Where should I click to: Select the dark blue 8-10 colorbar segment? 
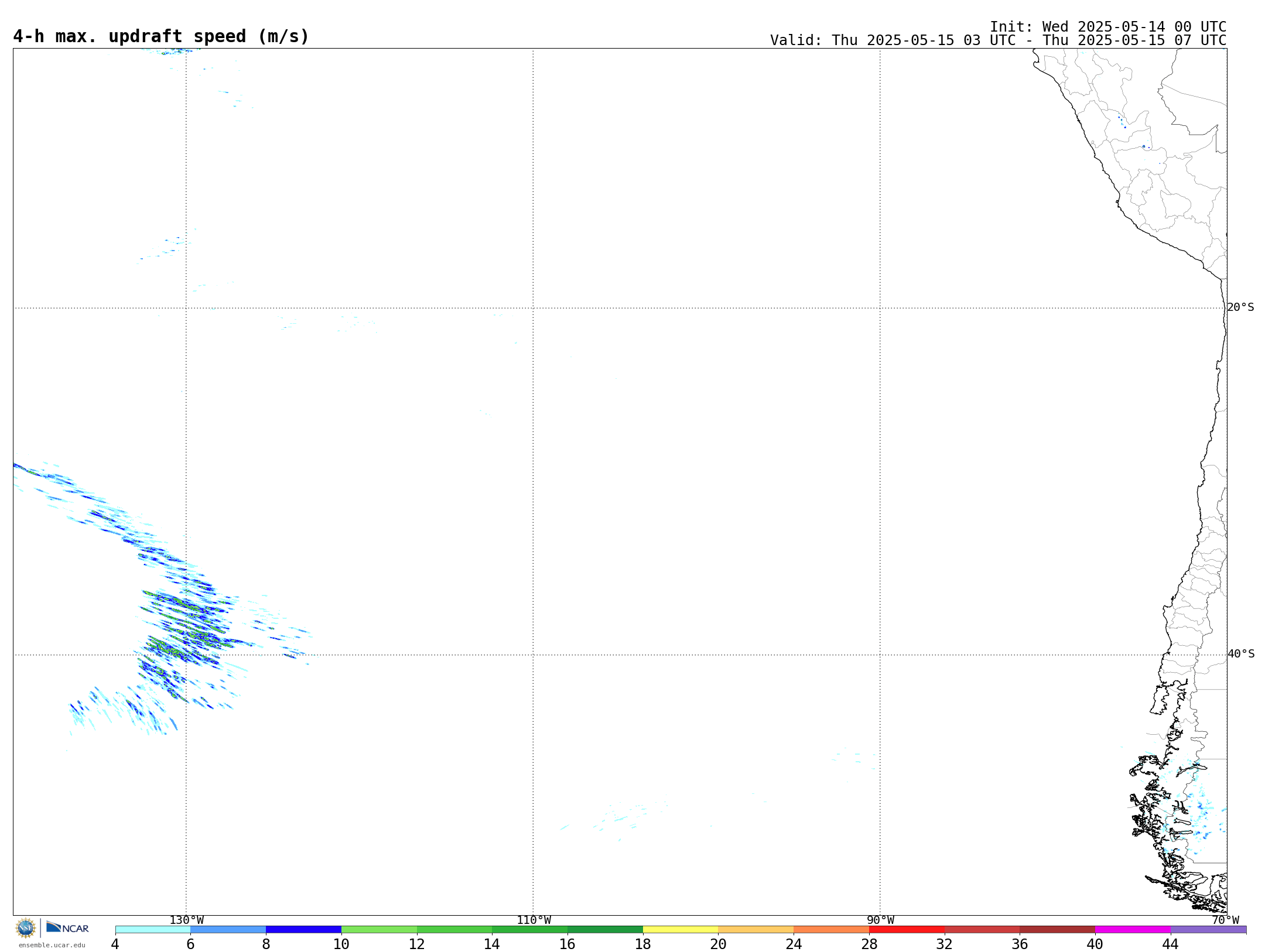[303, 930]
